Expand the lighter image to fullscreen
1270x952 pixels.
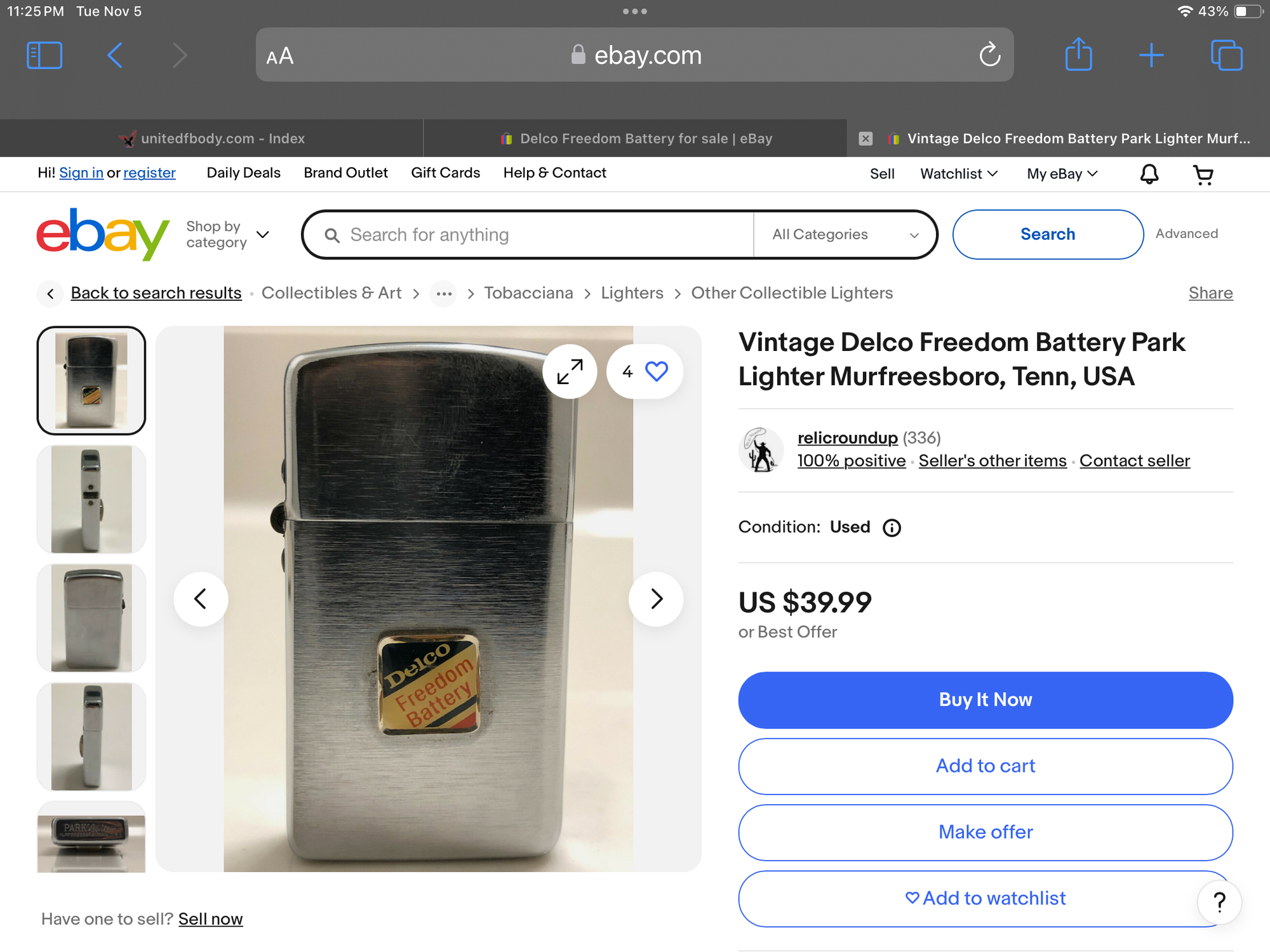click(570, 371)
